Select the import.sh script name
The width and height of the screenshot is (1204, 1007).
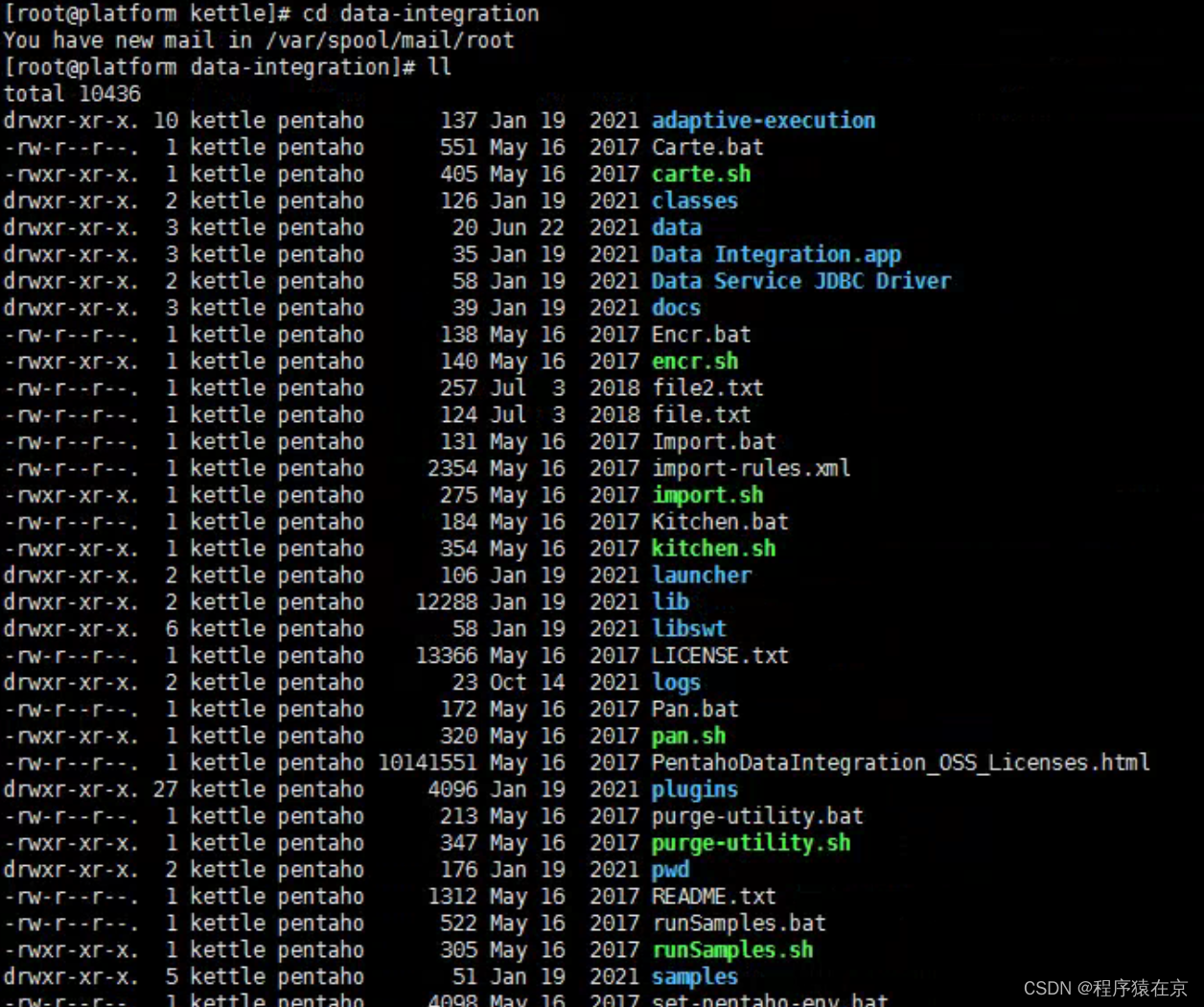(x=707, y=496)
